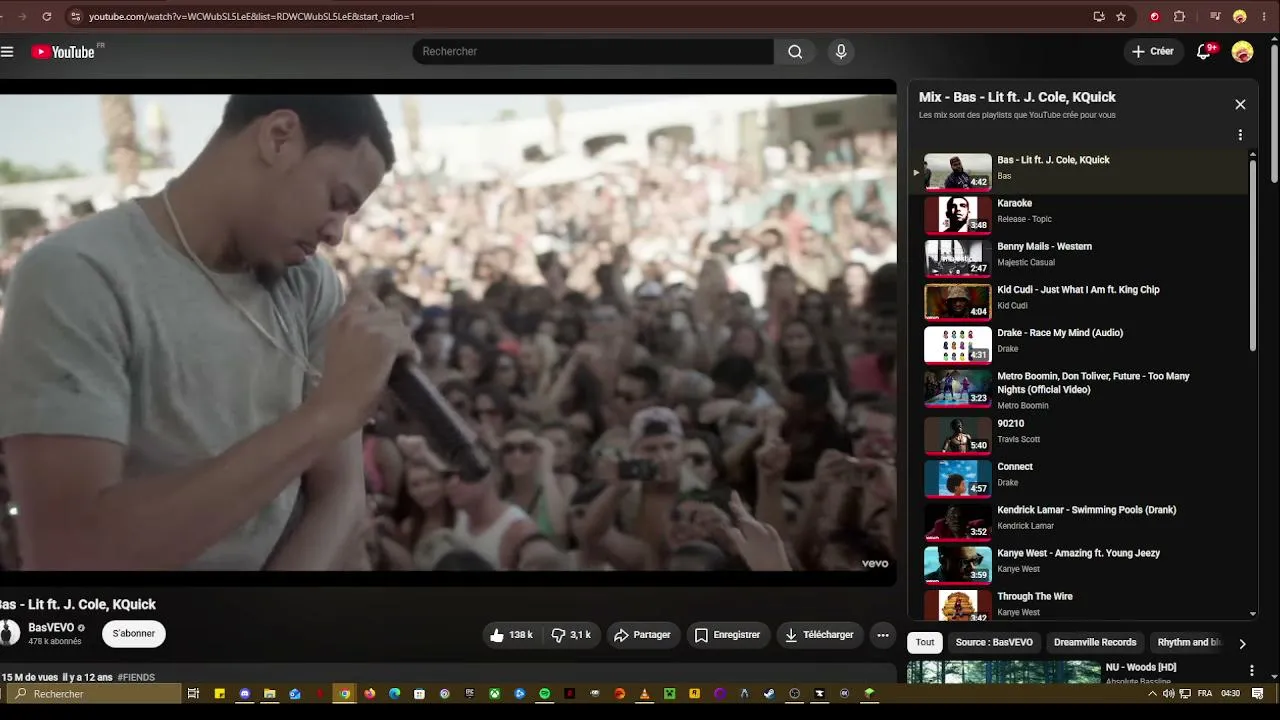1280x720 pixels.
Task: Select the Source : BasVEVO chip
Action: coord(994,642)
